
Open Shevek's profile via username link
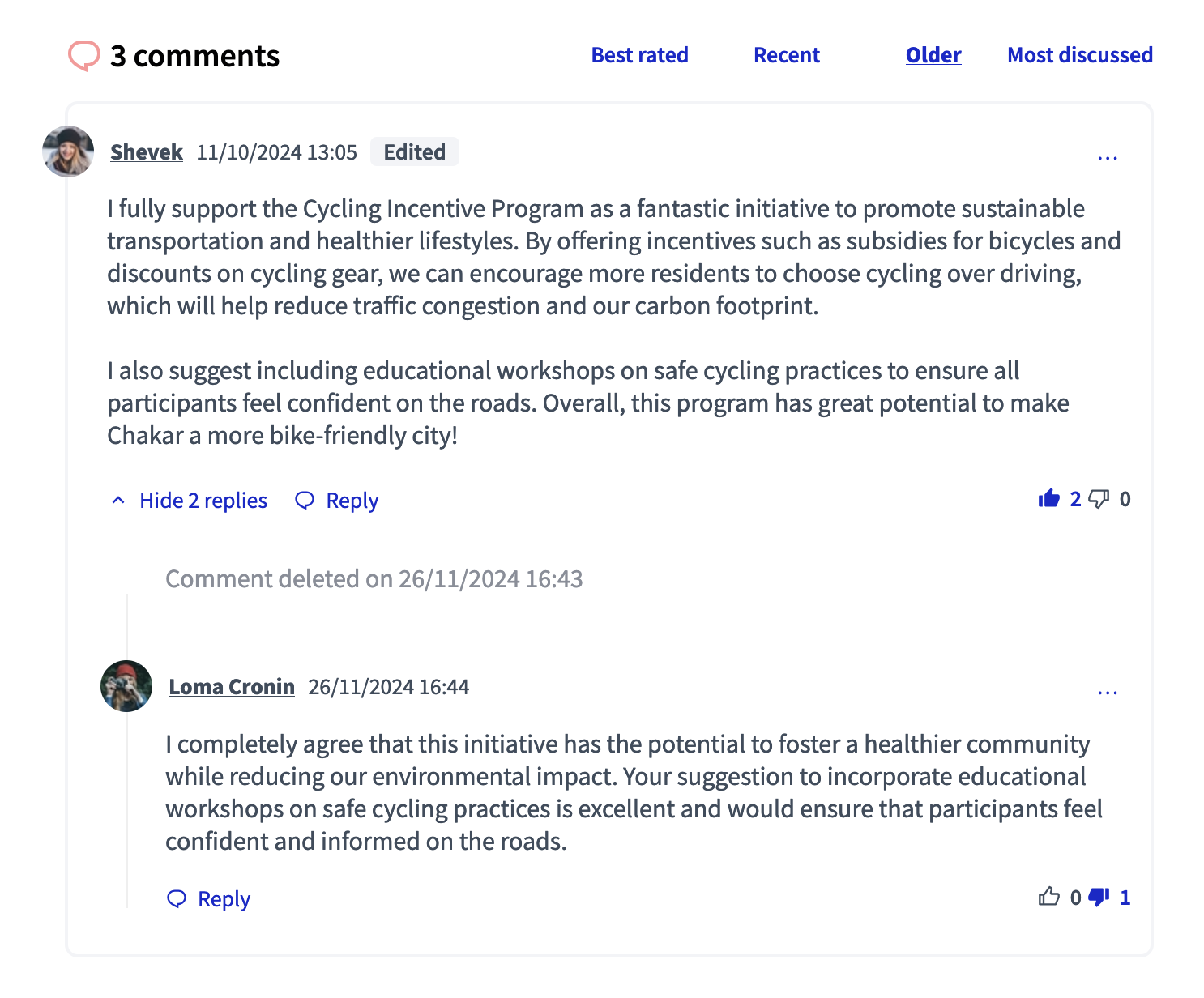tap(147, 152)
